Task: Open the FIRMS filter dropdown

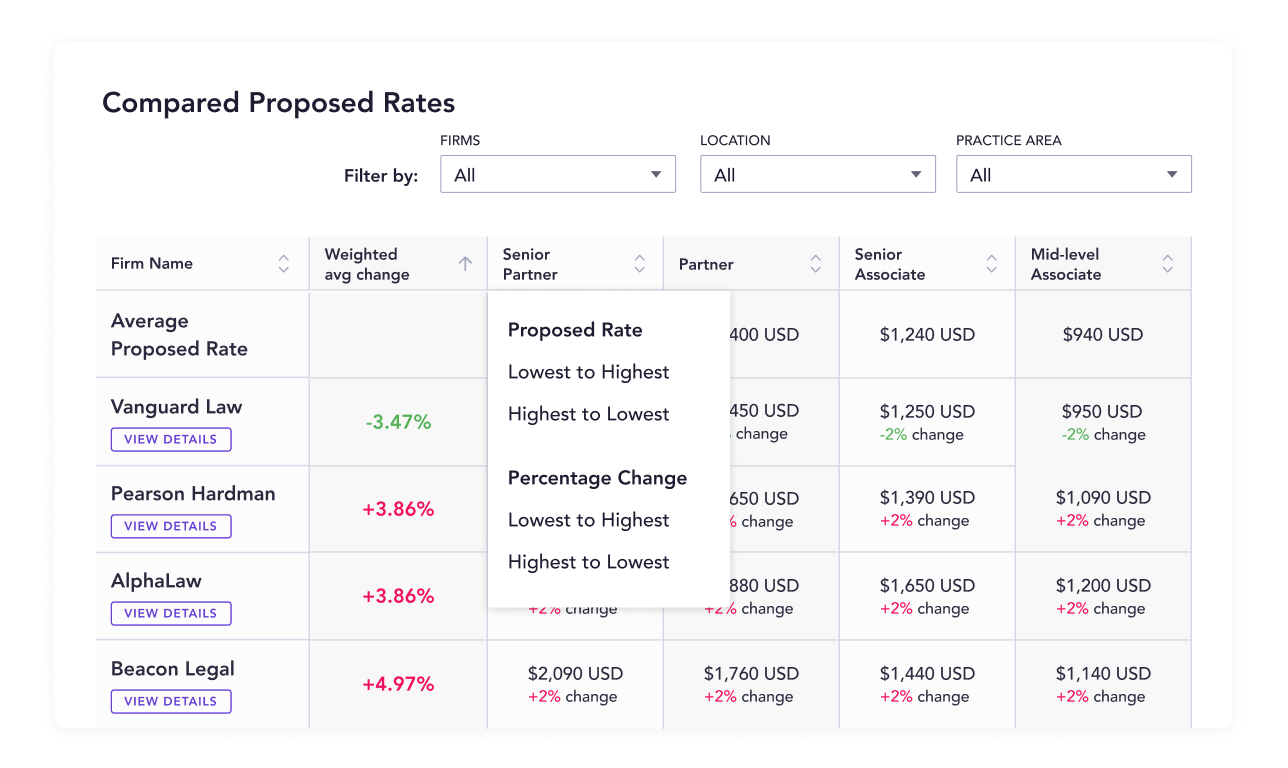Action: click(x=557, y=173)
